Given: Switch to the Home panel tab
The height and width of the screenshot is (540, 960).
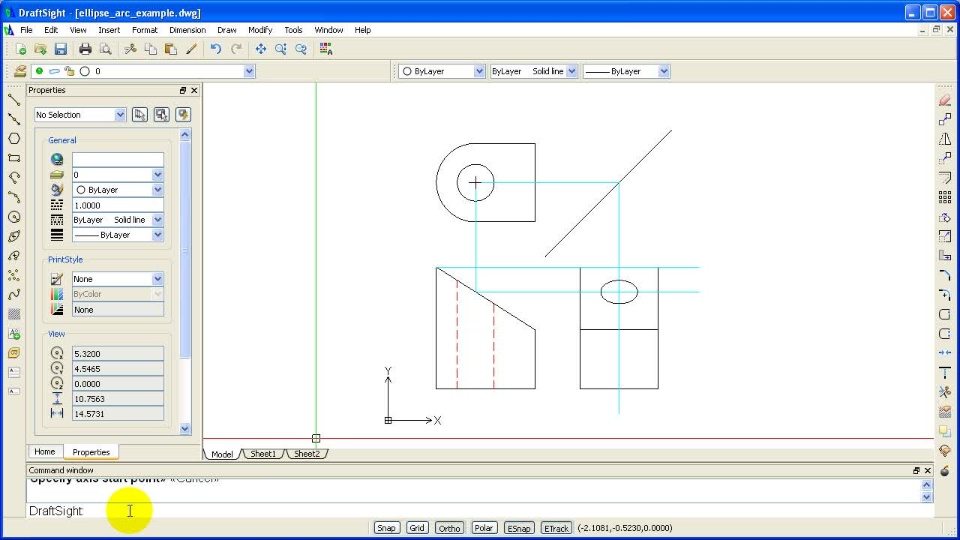Looking at the screenshot, I should coord(44,452).
